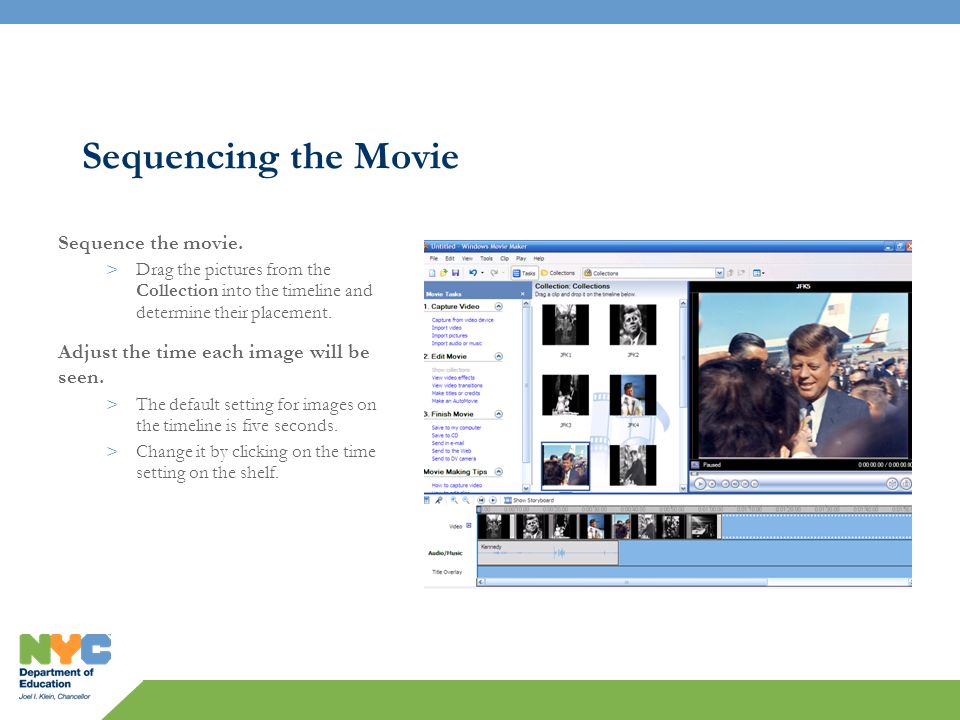
Task: Click the Play Timeline button
Action: coord(493,500)
